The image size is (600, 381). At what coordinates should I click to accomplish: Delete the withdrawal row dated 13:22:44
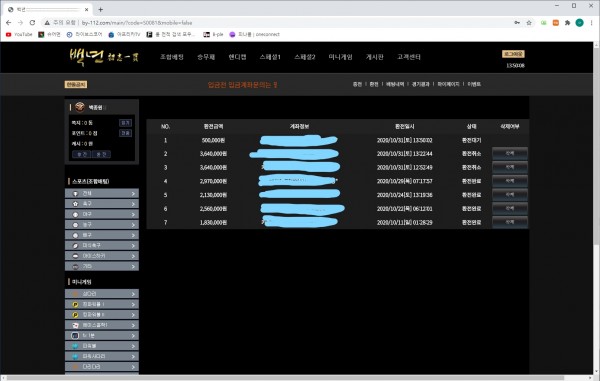pos(510,153)
